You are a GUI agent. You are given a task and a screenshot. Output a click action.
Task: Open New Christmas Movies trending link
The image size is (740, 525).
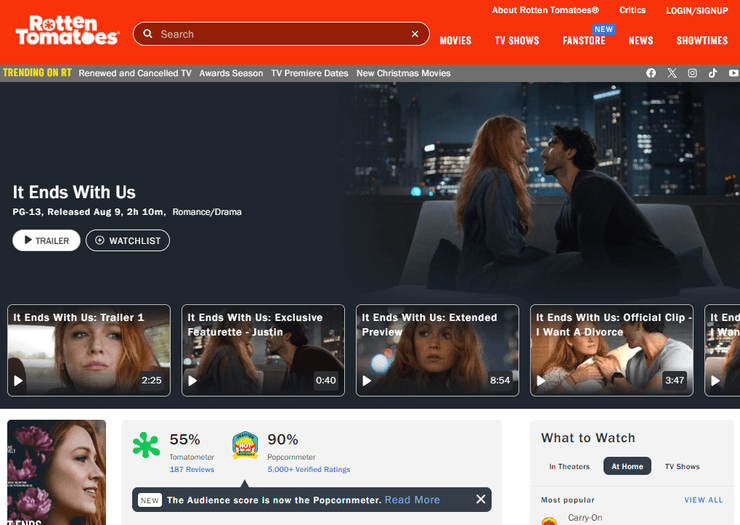tap(404, 73)
